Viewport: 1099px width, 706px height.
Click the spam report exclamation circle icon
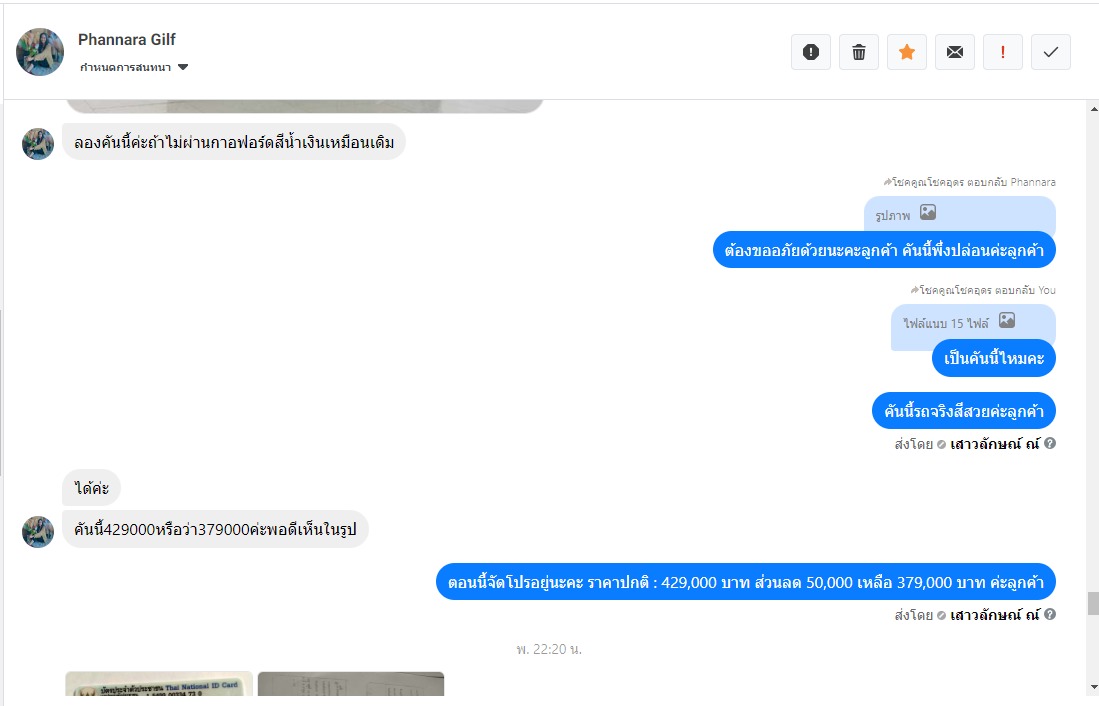coord(811,52)
